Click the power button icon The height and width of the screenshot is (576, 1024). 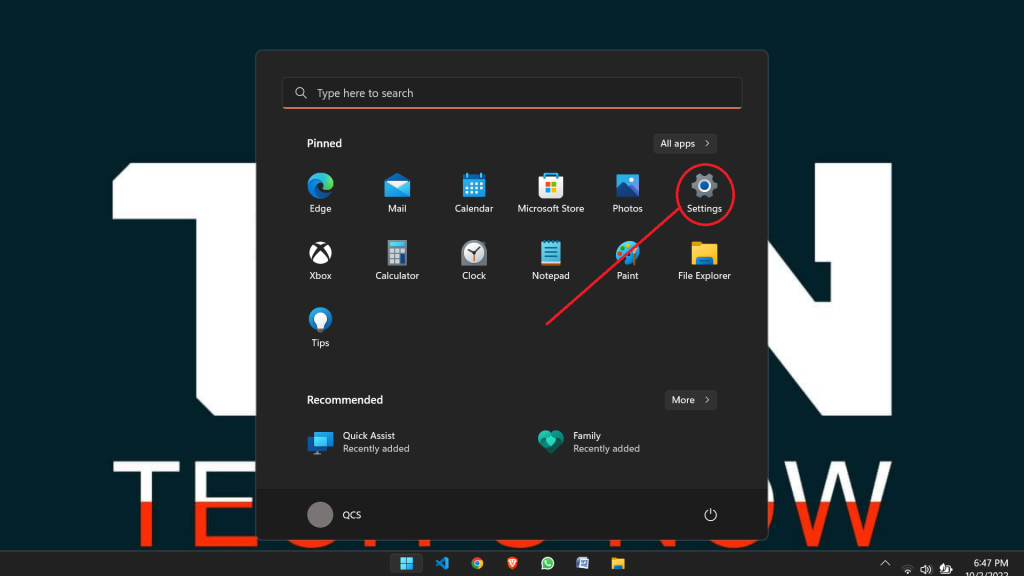click(x=711, y=515)
